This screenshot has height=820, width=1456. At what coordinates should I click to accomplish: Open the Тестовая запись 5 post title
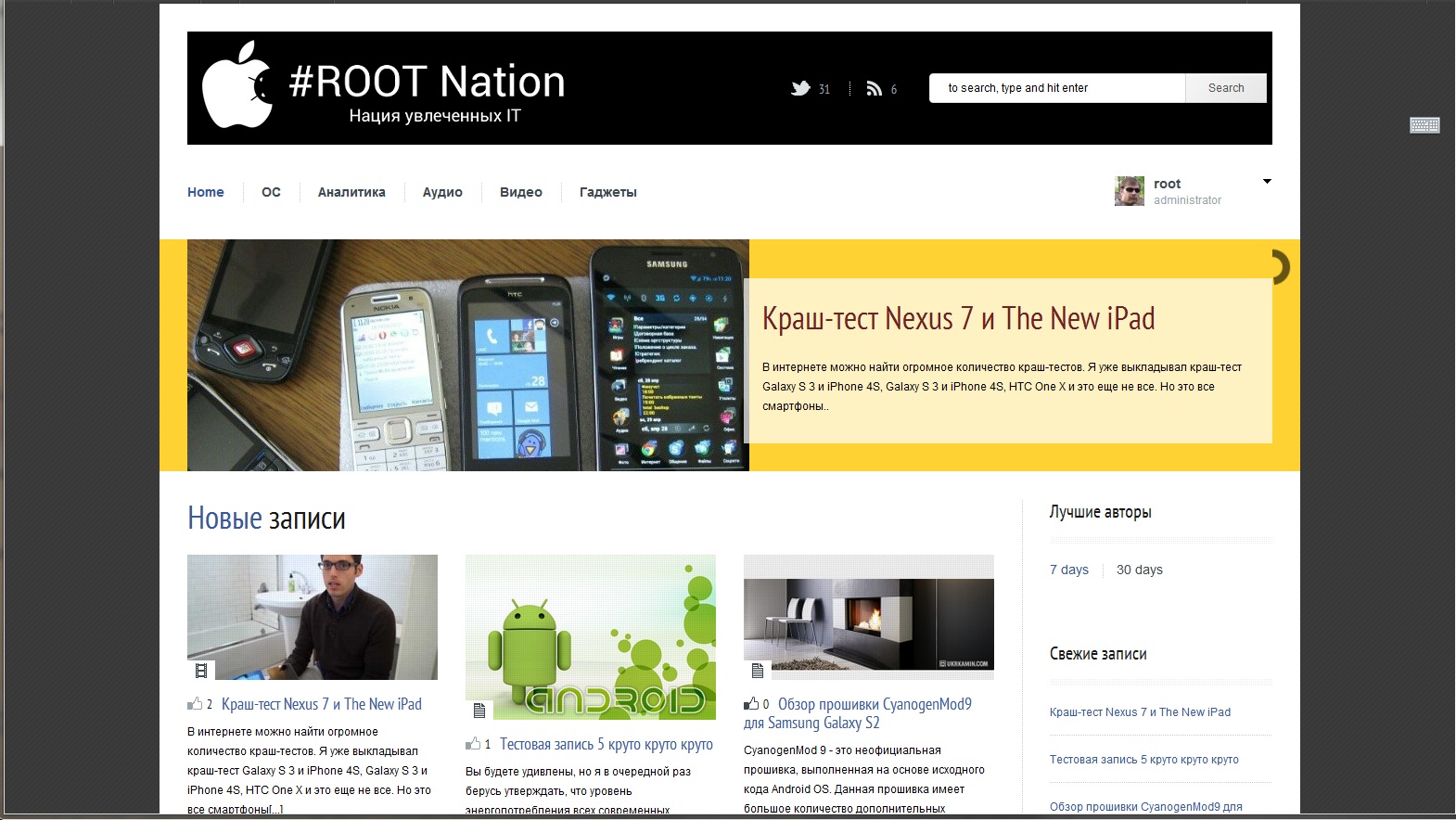coord(607,744)
